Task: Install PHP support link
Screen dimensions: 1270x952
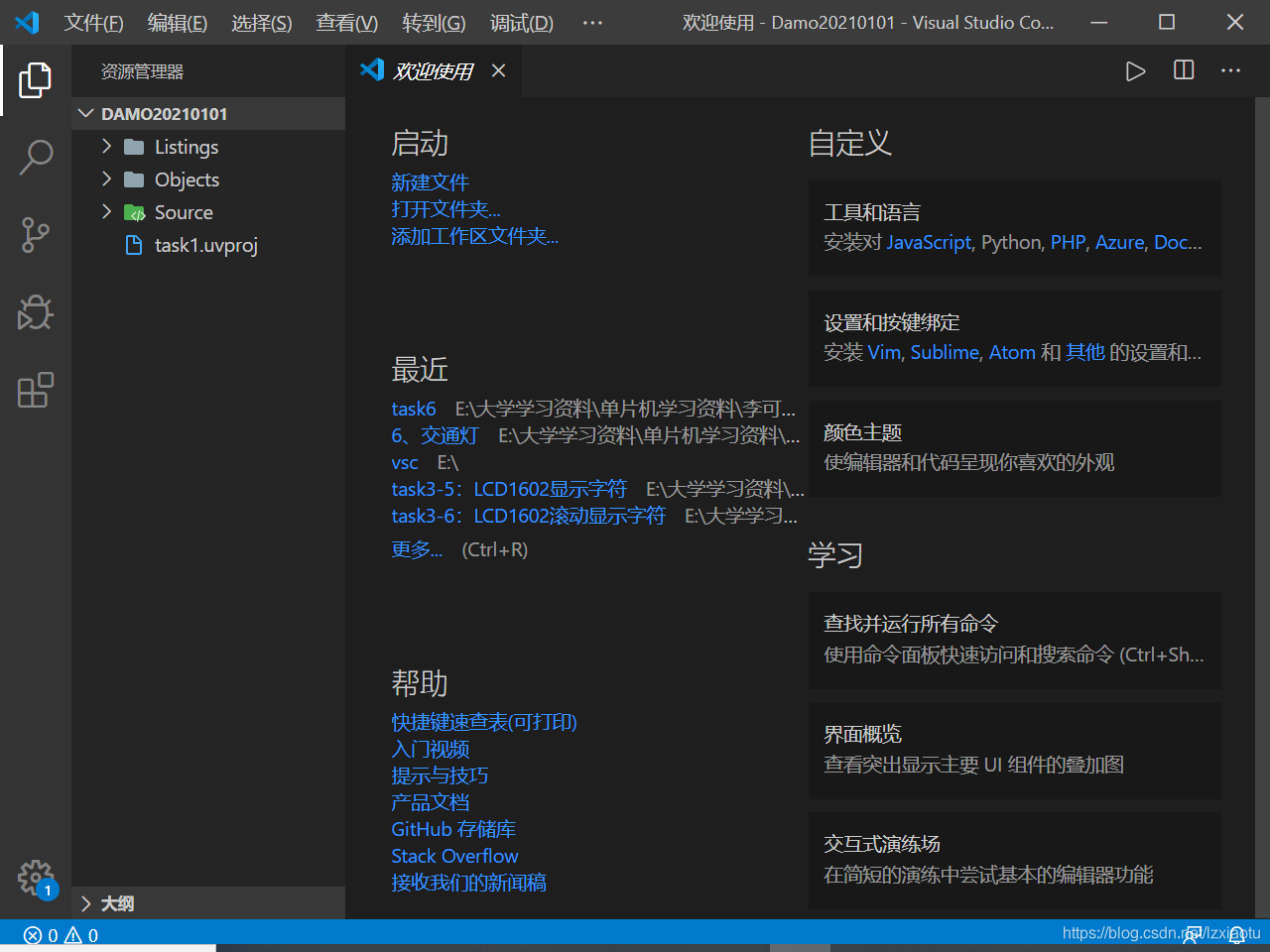Action: pyautogui.click(x=1068, y=243)
